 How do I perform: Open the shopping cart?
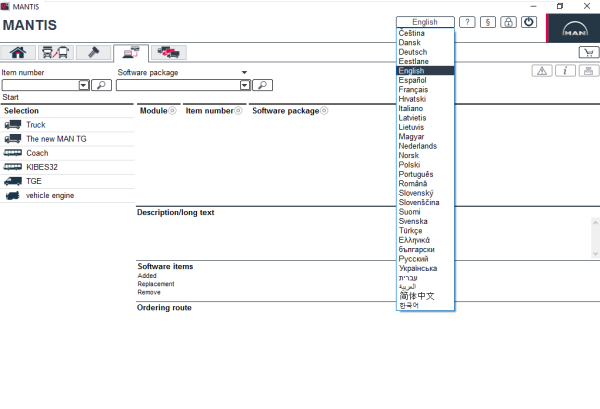coord(589,52)
